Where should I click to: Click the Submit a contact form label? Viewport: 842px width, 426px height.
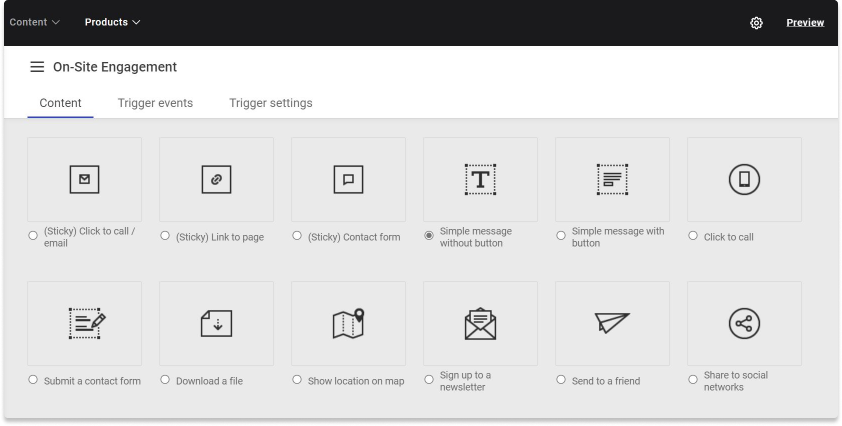(92, 381)
